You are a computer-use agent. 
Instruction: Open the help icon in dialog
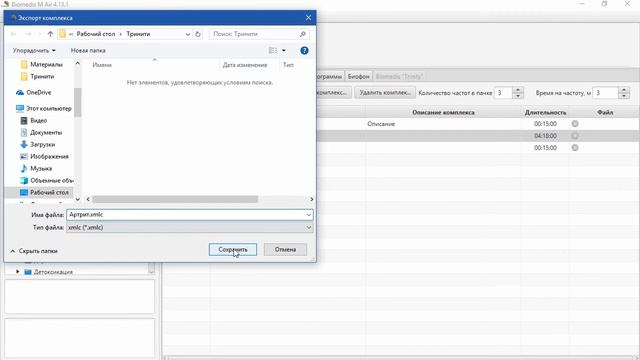[x=304, y=51]
